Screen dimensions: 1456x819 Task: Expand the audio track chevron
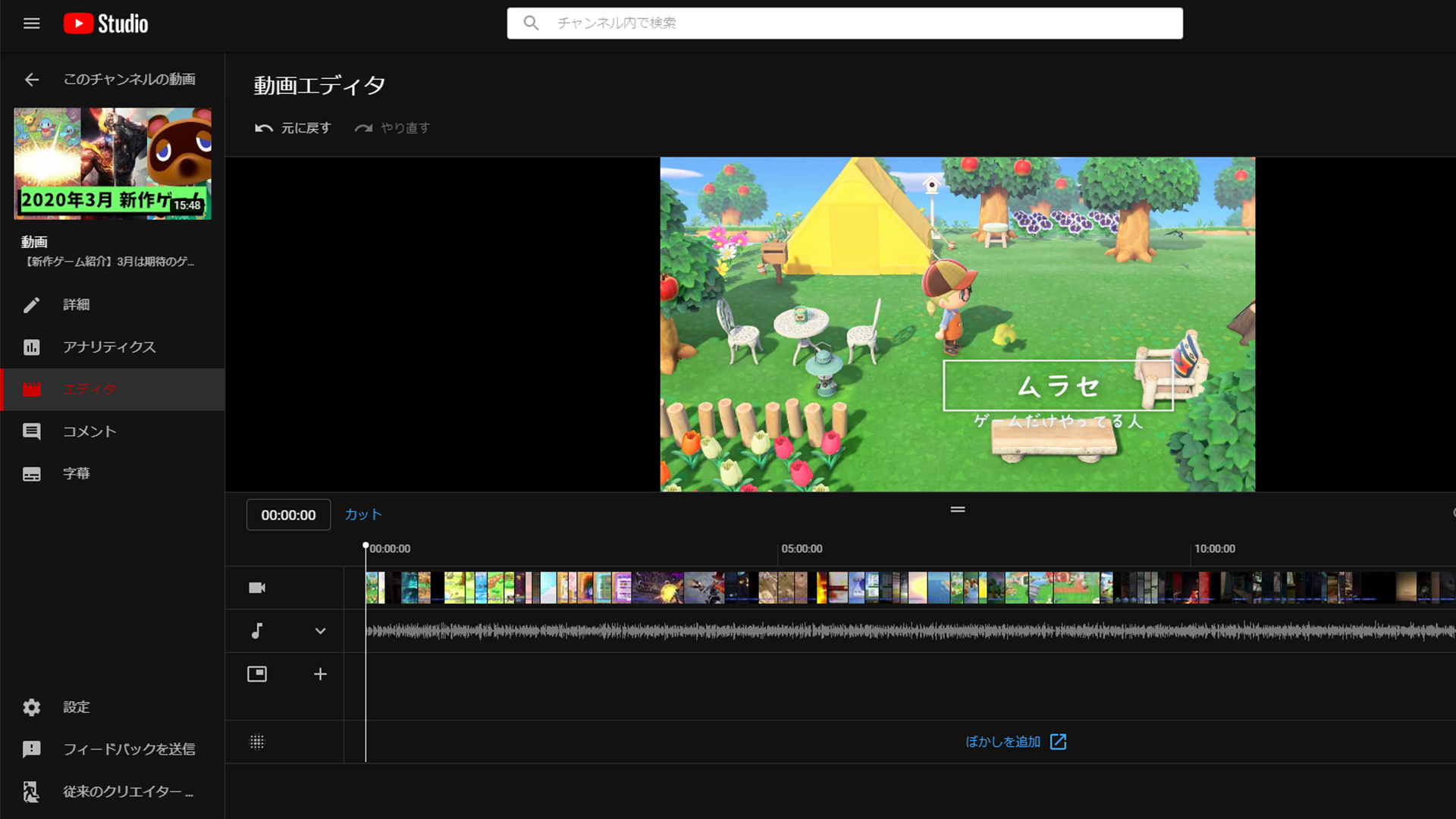click(320, 631)
